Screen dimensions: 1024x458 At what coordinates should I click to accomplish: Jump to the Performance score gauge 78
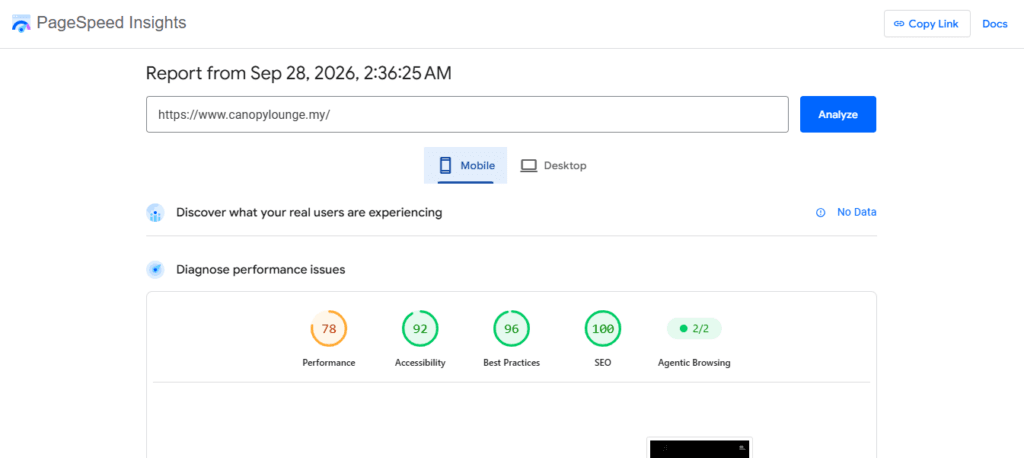coord(328,329)
